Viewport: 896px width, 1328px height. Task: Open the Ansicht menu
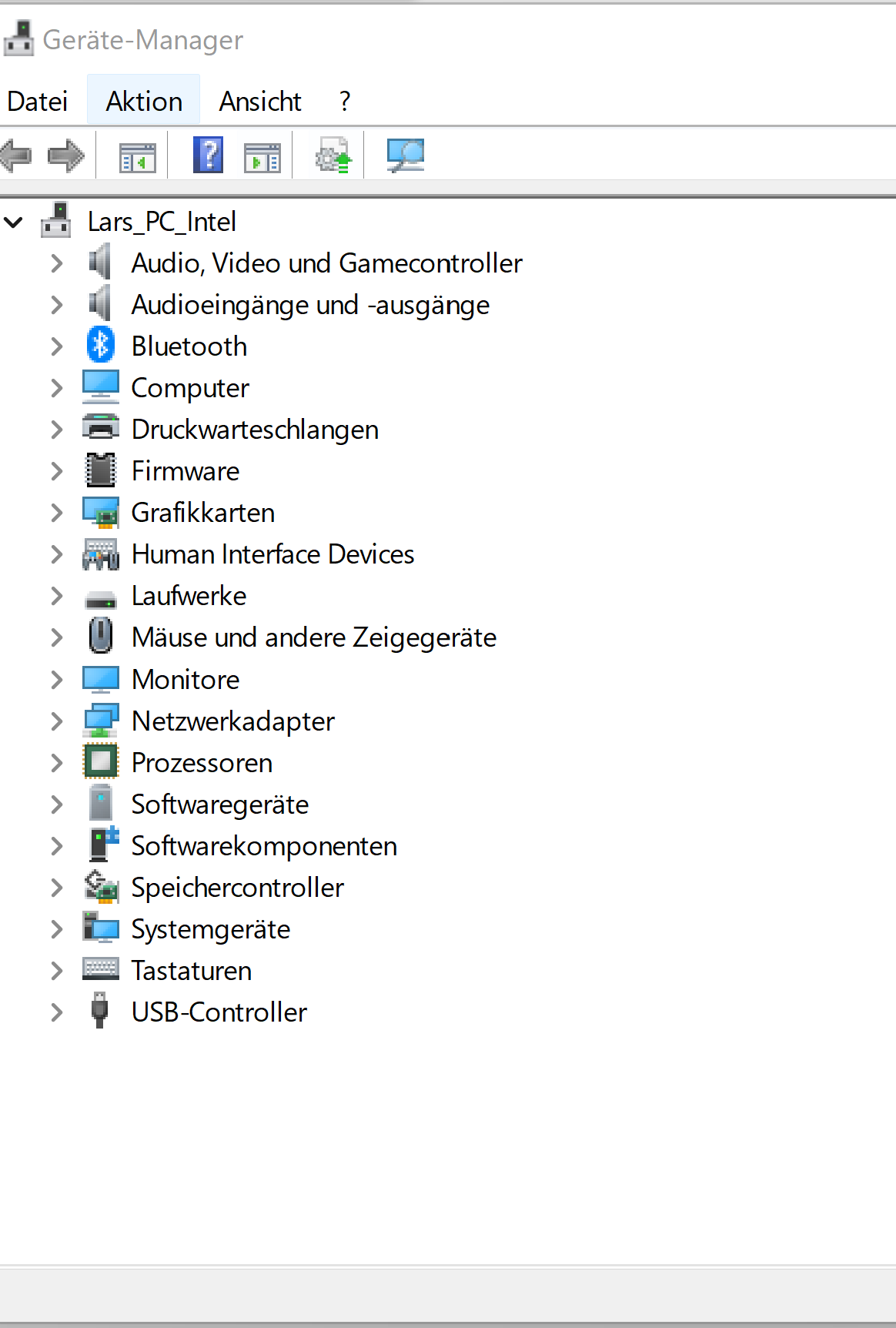260,101
